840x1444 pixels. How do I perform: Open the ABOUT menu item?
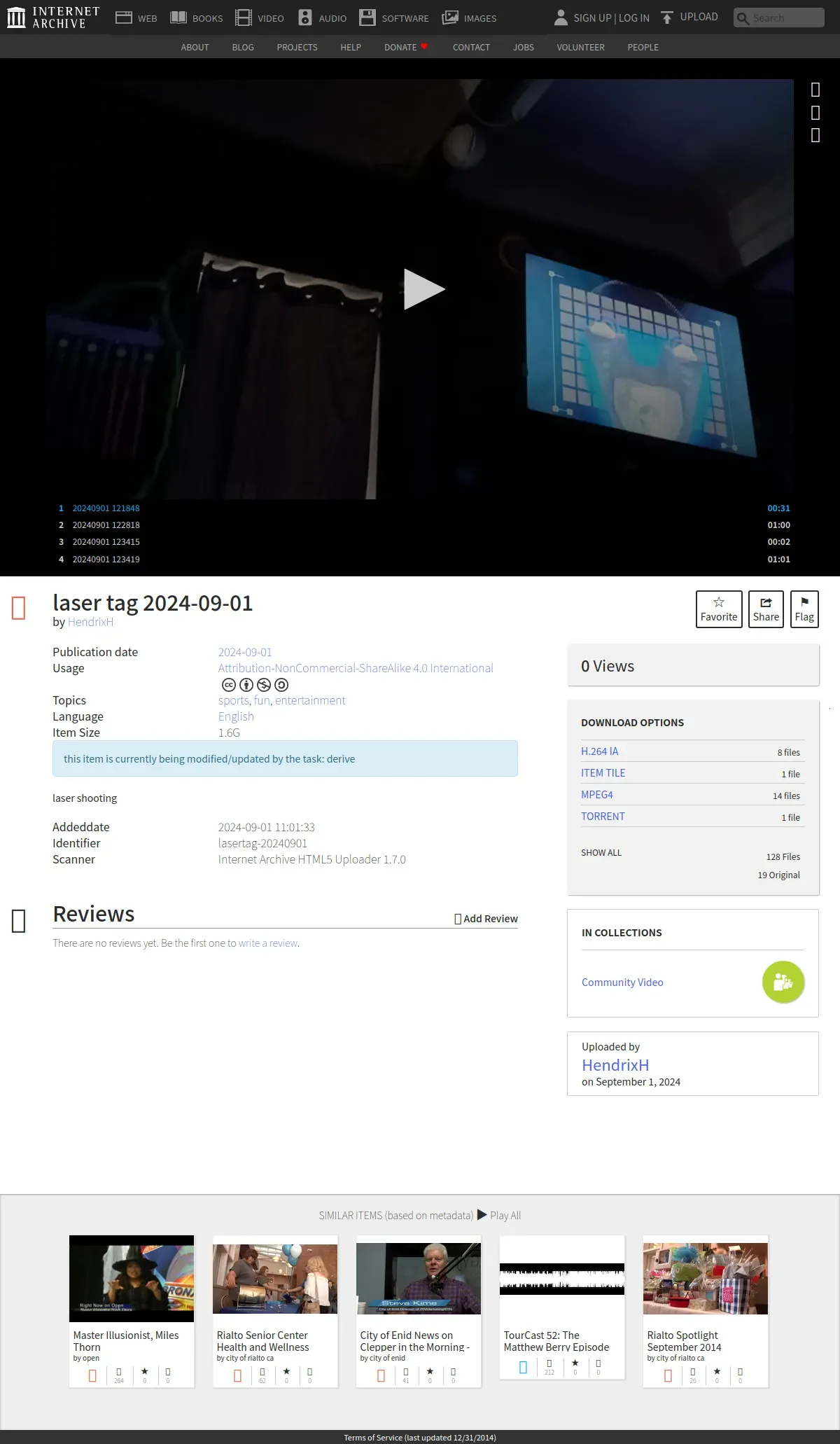pos(195,47)
